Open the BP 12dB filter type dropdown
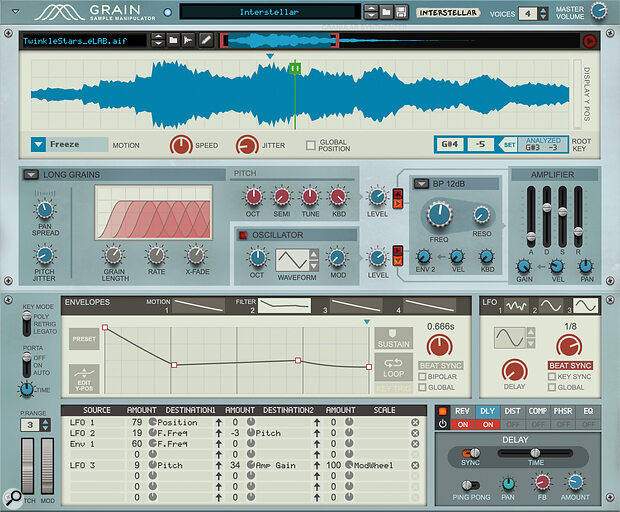This screenshot has width=620, height=512. 421,184
